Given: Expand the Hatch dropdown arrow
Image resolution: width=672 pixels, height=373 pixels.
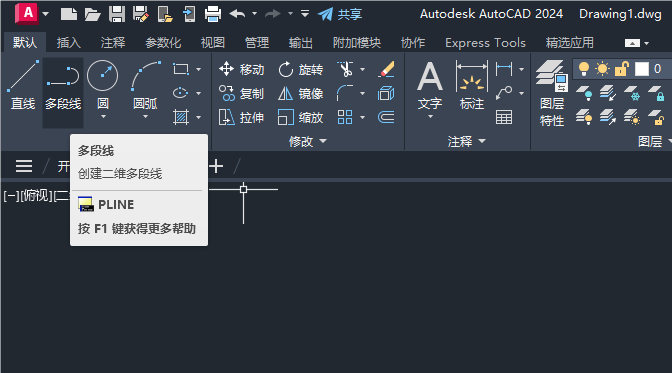Looking at the screenshot, I should point(198,117).
